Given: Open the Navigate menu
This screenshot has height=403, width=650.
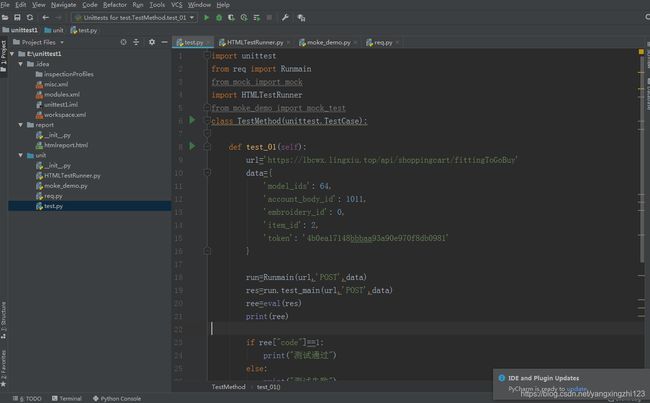Looking at the screenshot, I should (x=63, y=5).
